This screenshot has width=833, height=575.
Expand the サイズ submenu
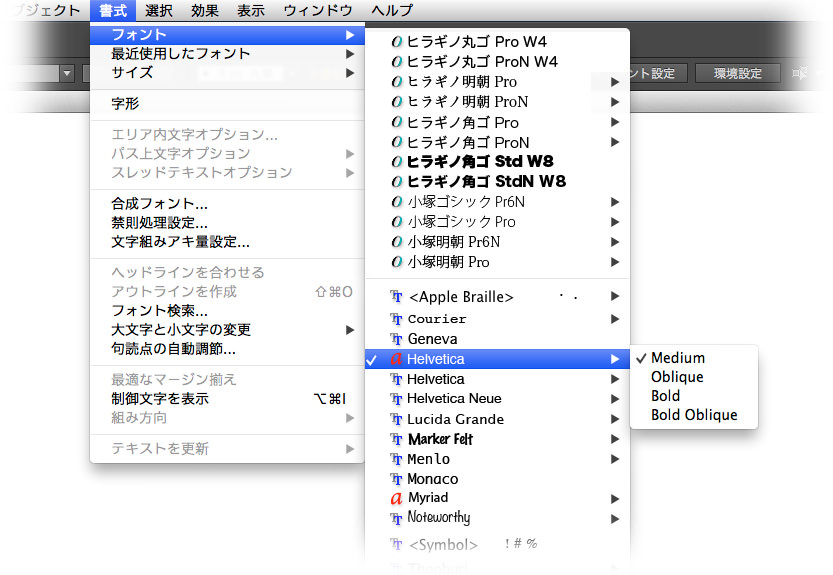click(x=227, y=73)
